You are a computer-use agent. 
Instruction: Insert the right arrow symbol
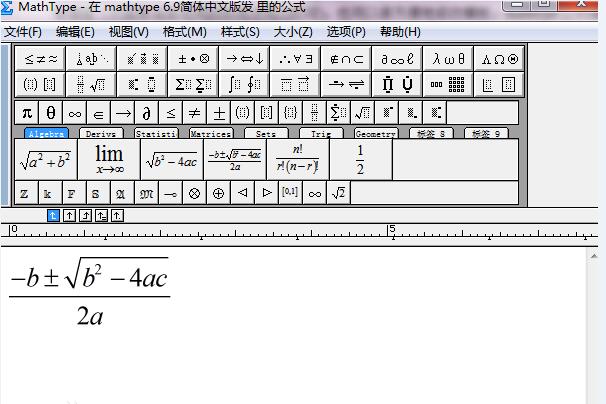point(123,113)
